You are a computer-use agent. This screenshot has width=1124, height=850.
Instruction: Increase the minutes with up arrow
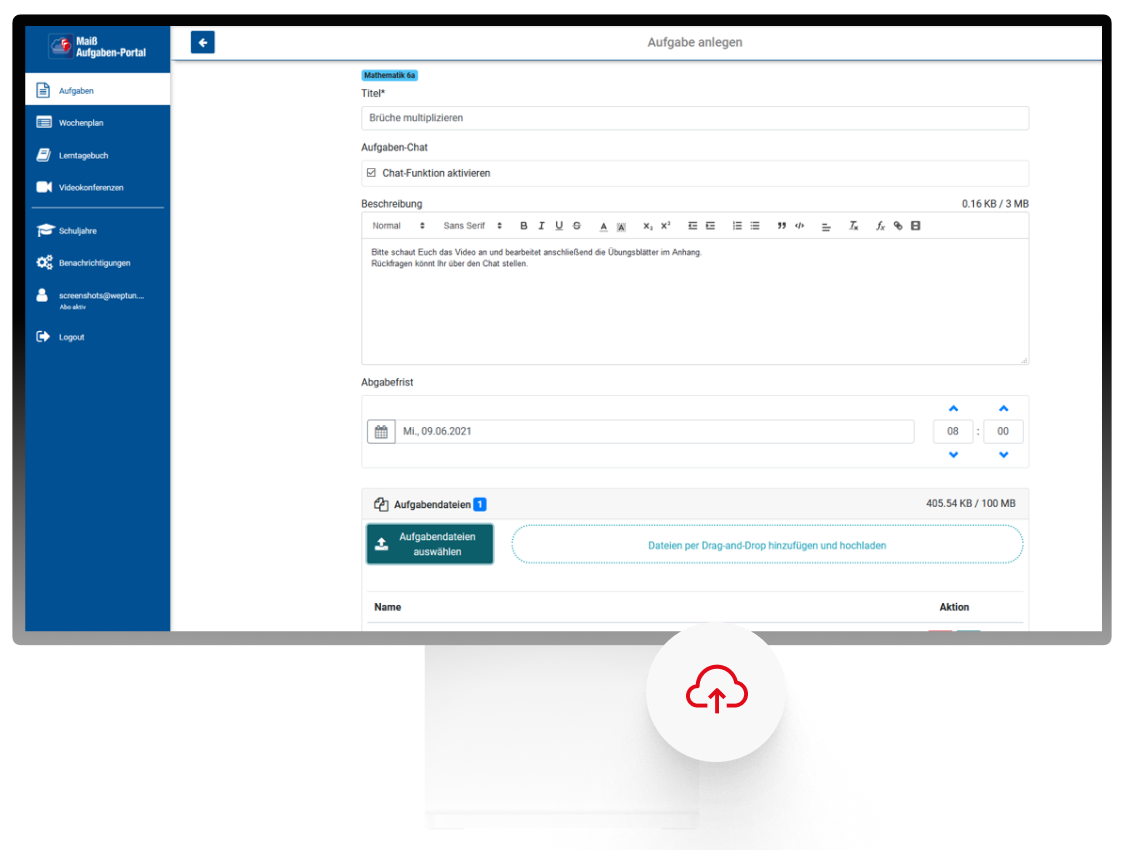(1004, 409)
